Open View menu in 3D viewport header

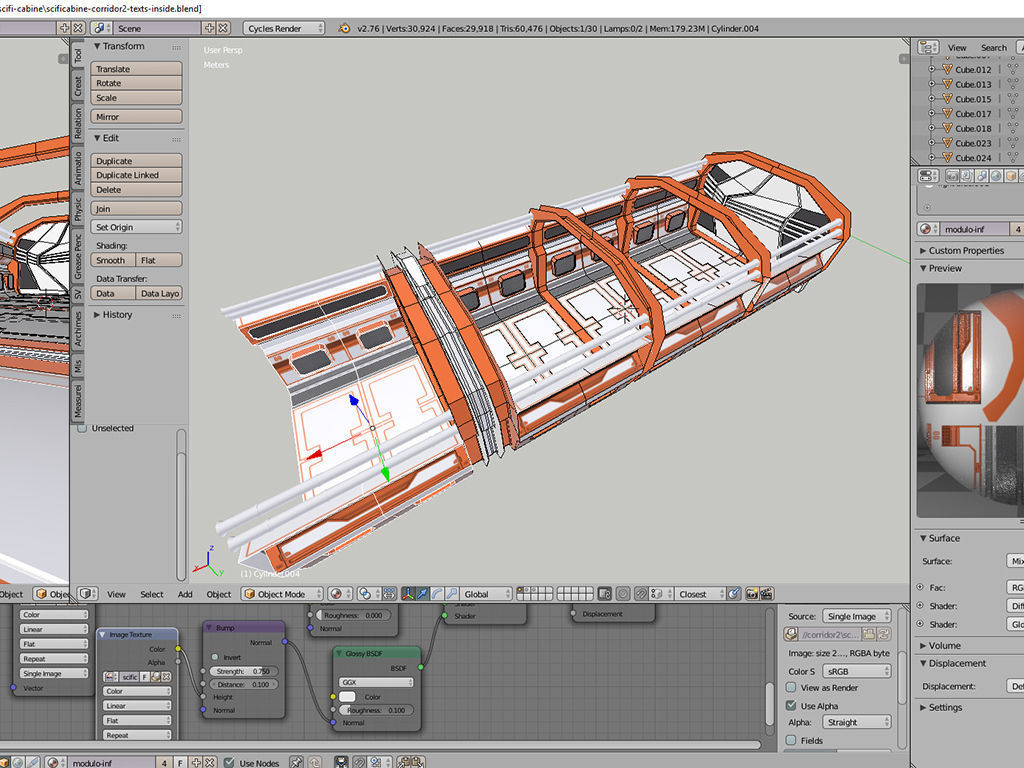pos(116,594)
